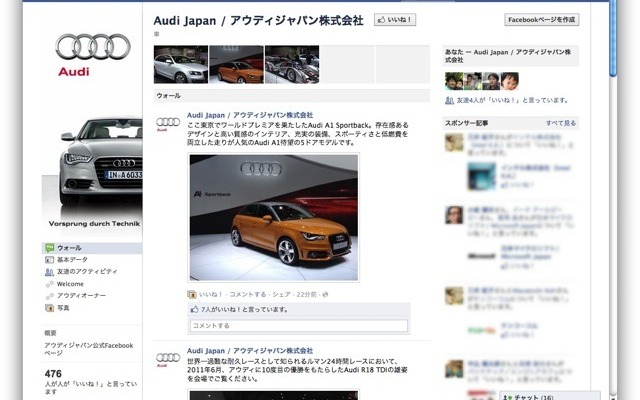The image size is (640, 400).
Task: Click the Audi four-rings logo in sidebar
Action: (x=93, y=47)
